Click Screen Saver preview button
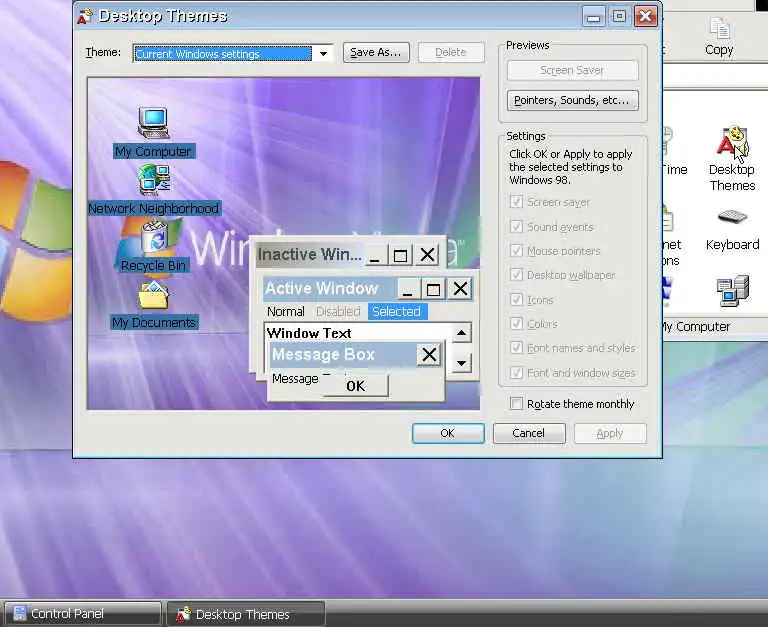This screenshot has width=768, height=627. 572,71
